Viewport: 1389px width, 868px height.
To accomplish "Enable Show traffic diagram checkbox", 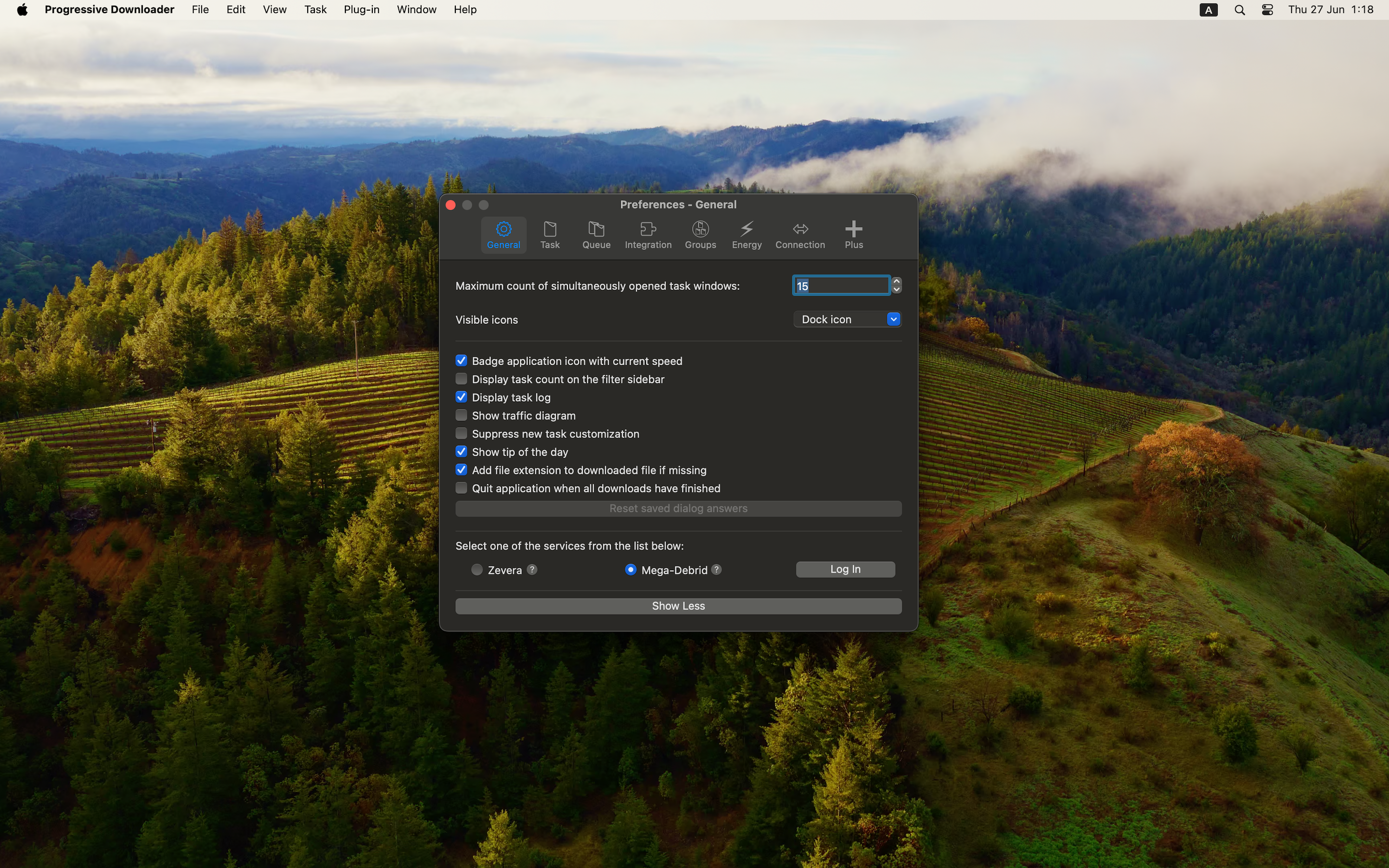I will click(x=461, y=415).
